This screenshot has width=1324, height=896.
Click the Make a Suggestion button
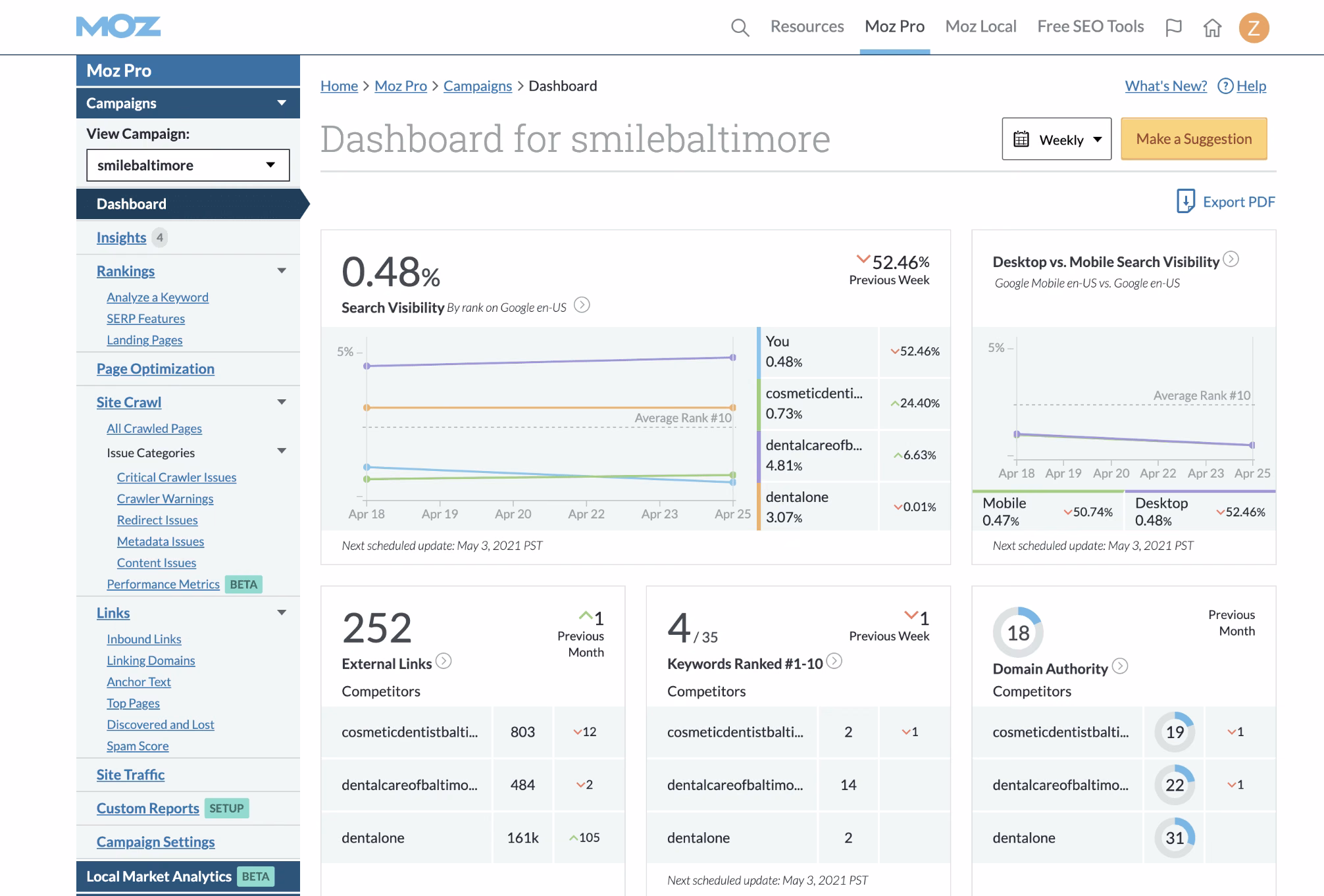coord(1194,139)
